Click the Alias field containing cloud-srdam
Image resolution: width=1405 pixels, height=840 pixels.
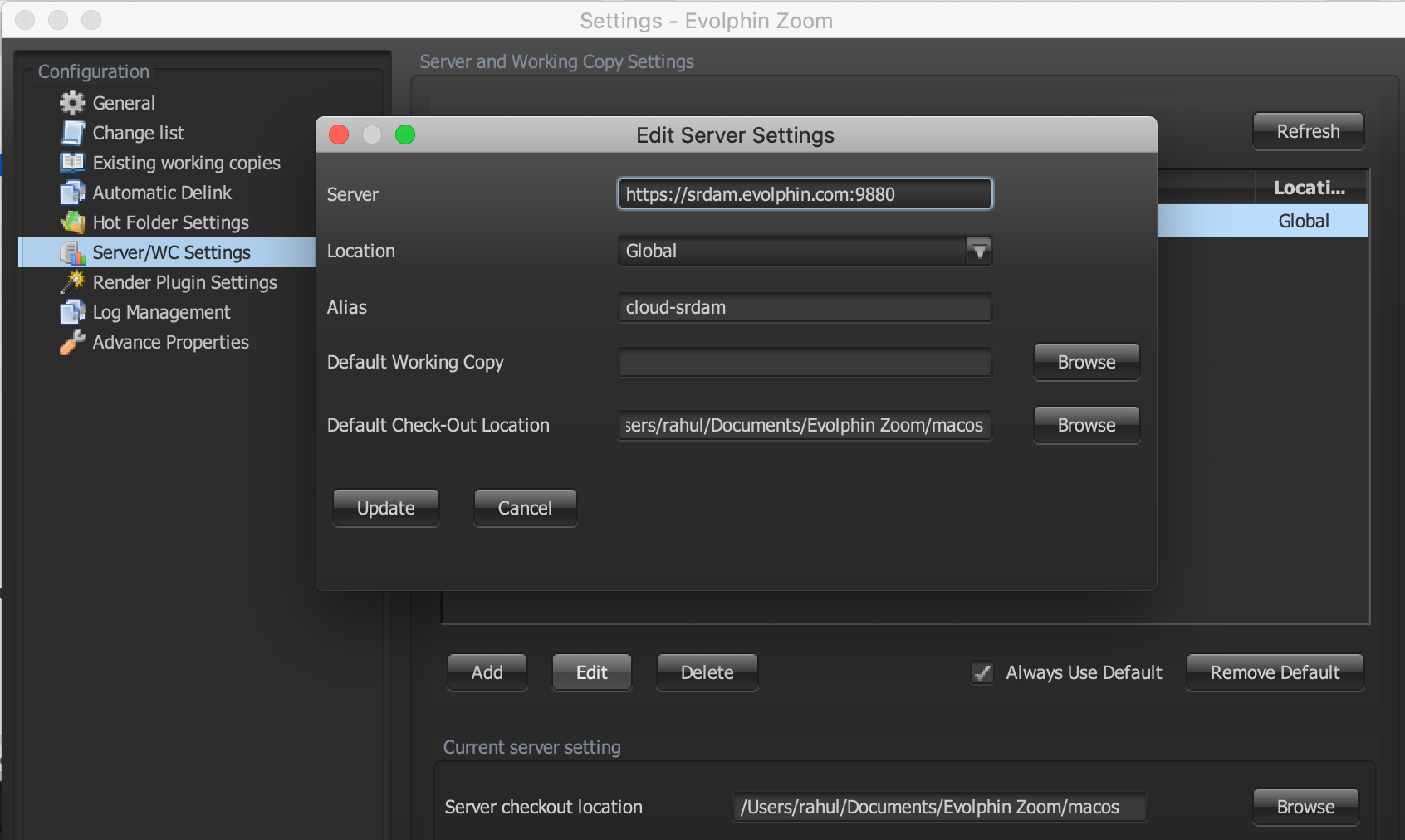click(805, 307)
